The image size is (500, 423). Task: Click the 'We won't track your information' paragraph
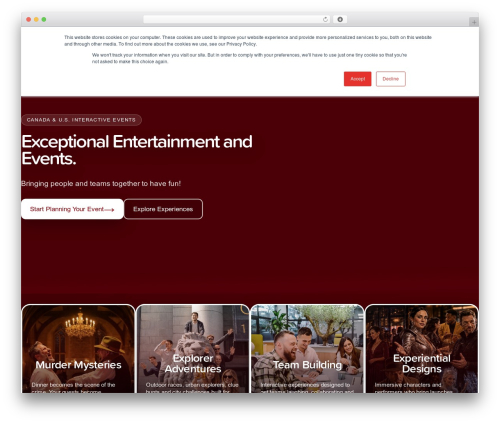[249, 58]
